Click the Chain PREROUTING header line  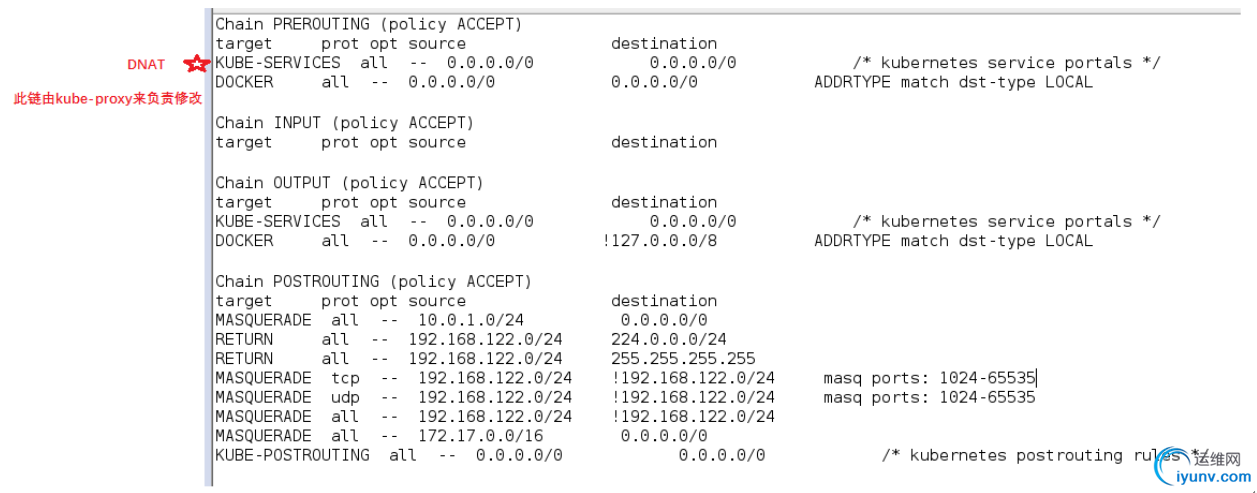point(369,23)
